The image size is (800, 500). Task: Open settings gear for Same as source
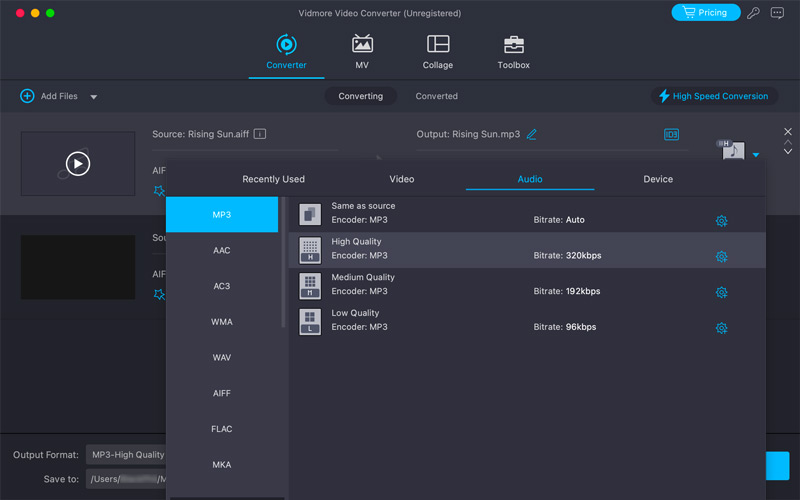point(721,221)
